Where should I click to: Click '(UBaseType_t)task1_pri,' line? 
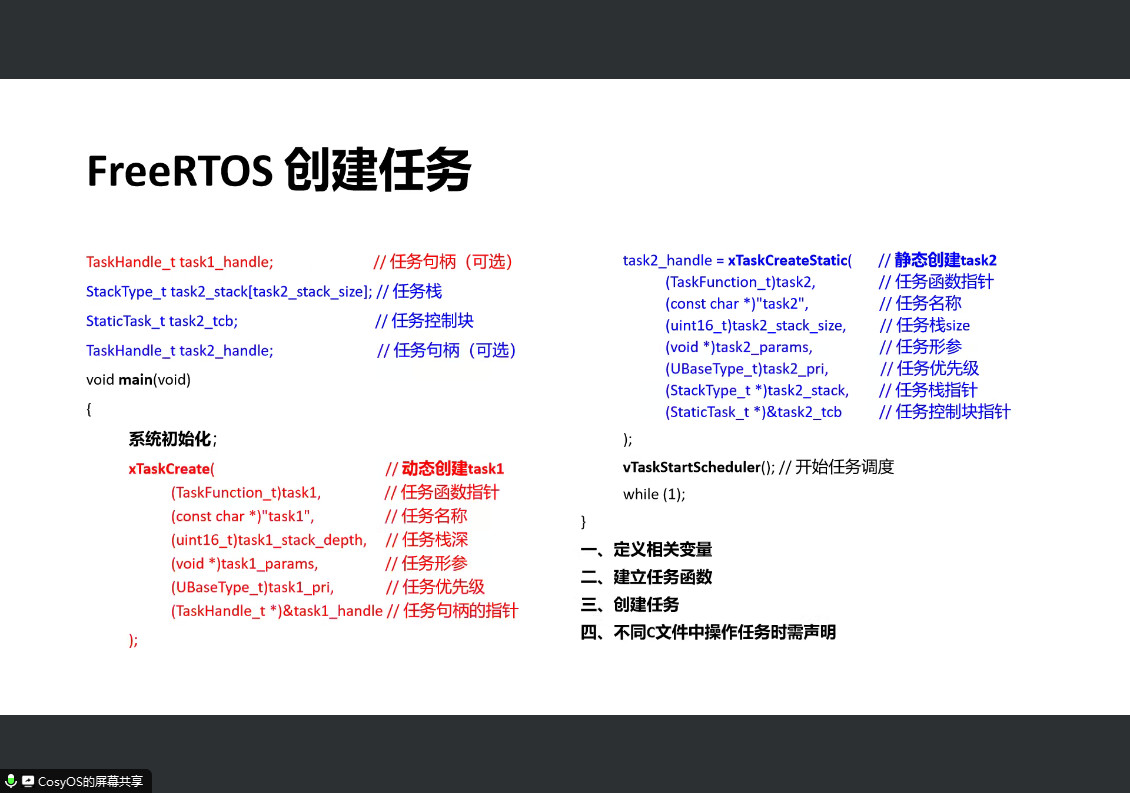252,588
